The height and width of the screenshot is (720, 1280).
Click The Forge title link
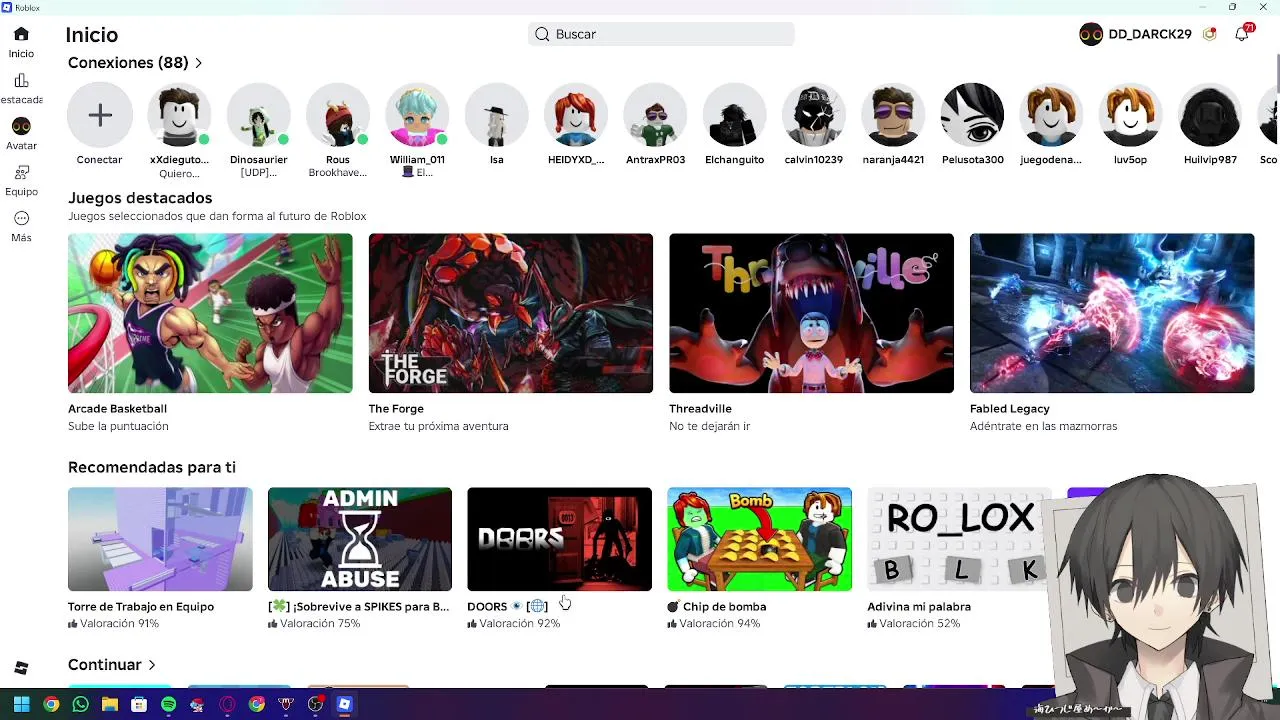[x=396, y=409]
